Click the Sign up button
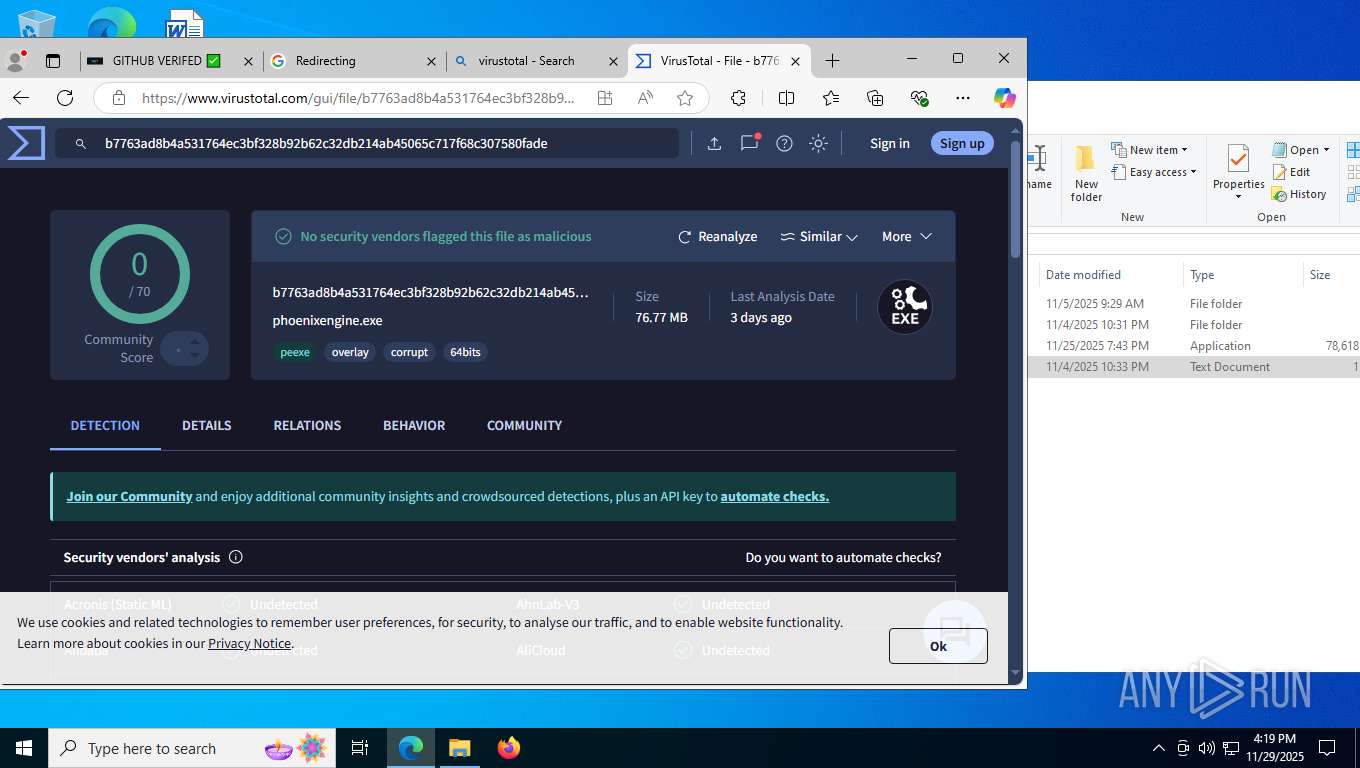This screenshot has width=1360, height=768. [x=962, y=143]
